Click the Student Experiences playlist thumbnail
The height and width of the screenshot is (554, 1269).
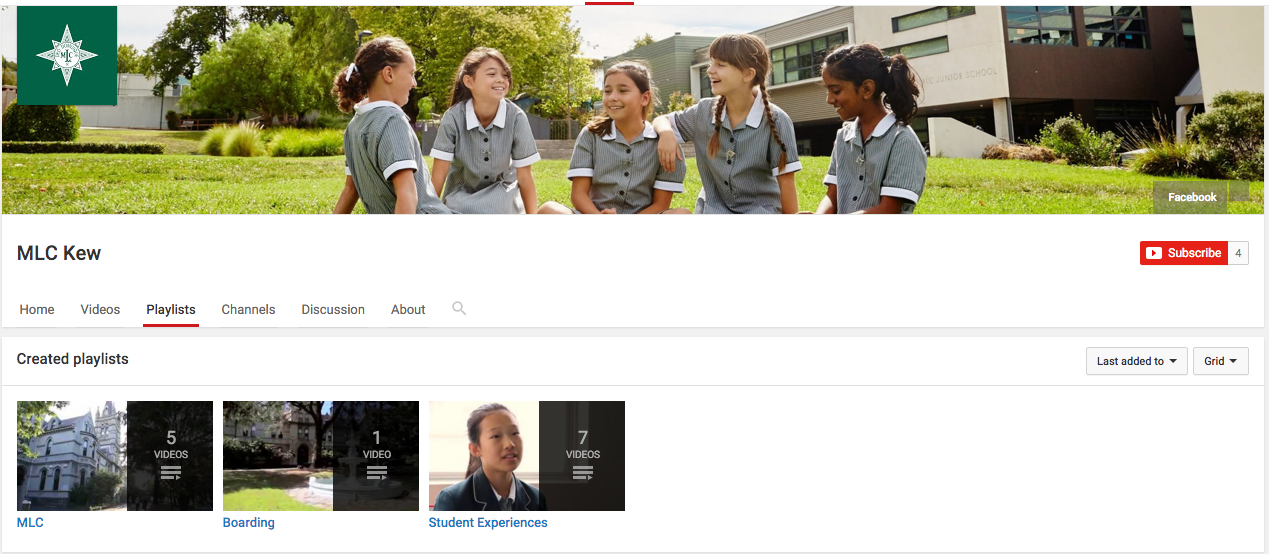[485, 456]
